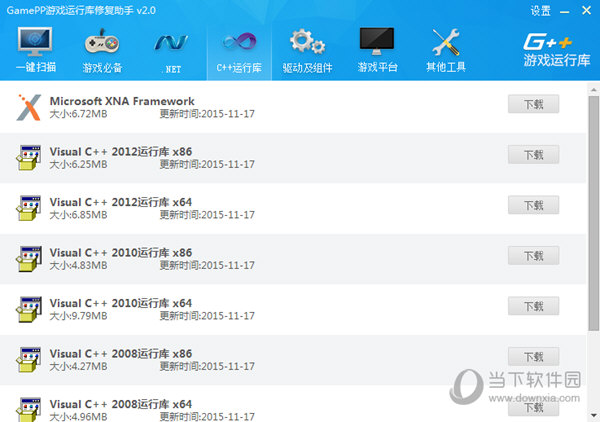Download Visual C++ 2008运行库 x64
This screenshot has height=422, width=600.
pyautogui.click(x=533, y=407)
